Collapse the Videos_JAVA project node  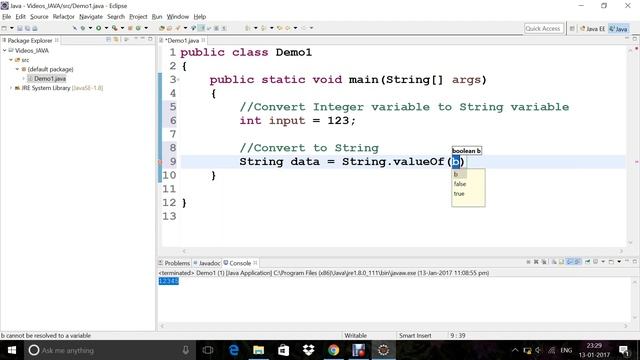[4, 51]
